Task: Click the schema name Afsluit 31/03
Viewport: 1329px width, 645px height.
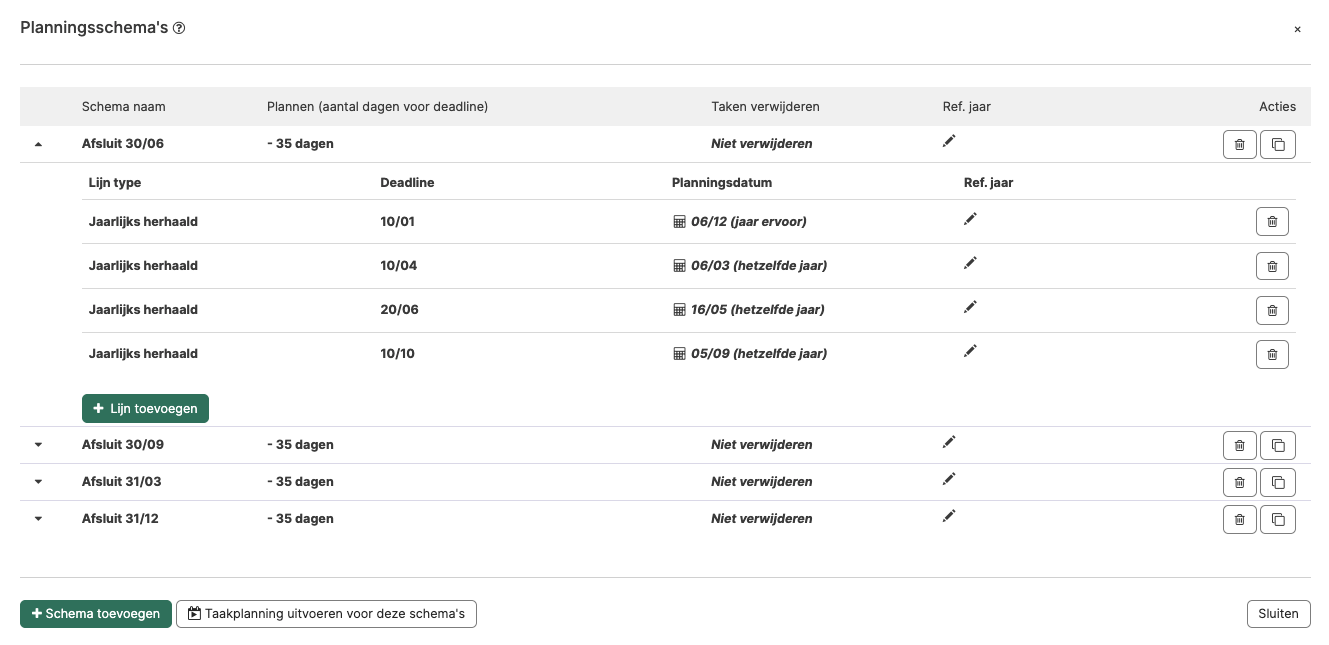Action: point(122,482)
